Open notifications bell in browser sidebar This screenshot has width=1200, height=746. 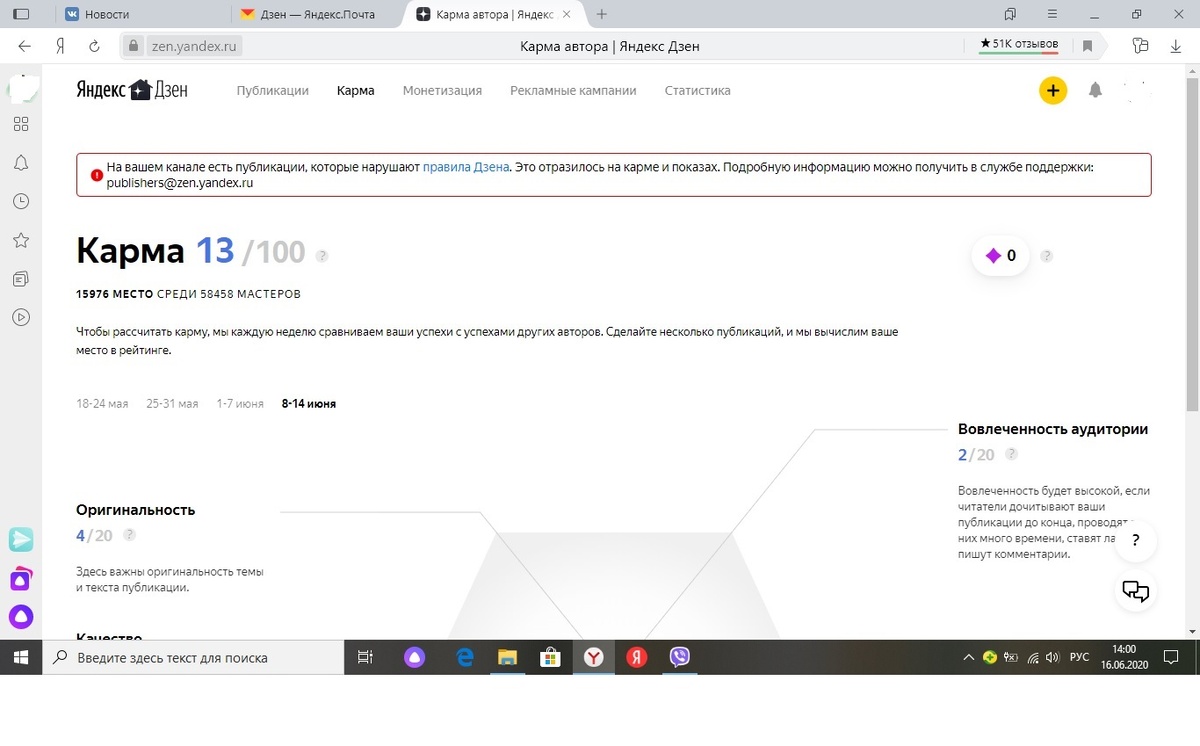(21, 163)
